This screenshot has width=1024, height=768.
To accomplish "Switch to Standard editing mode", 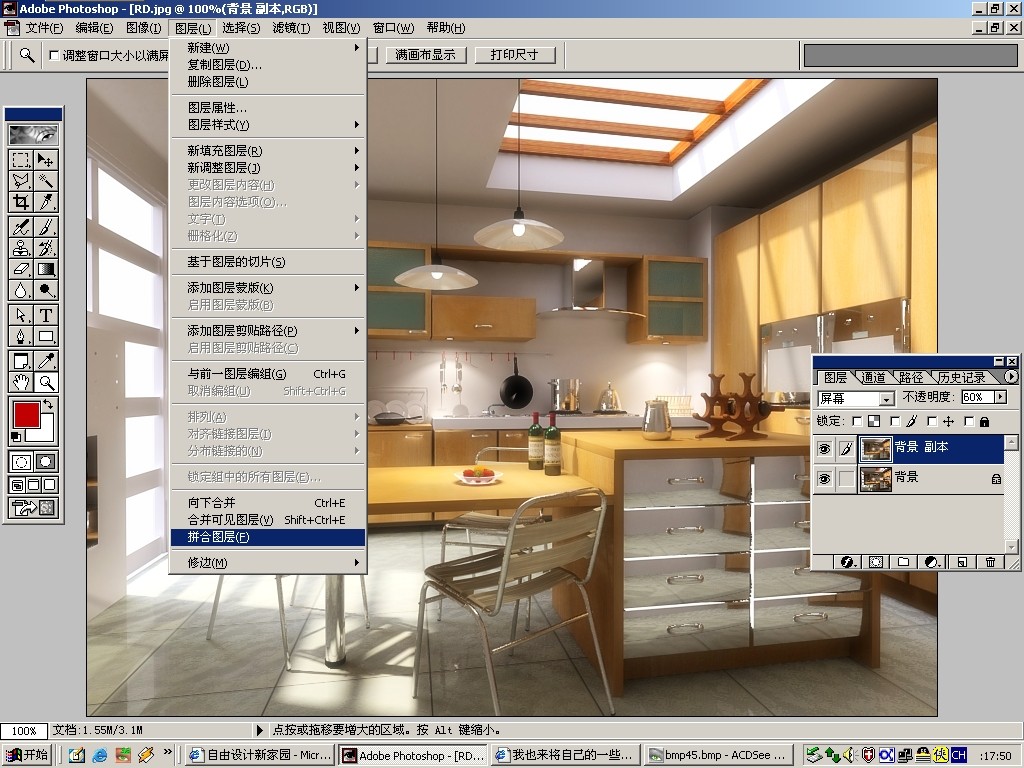I will [21, 462].
